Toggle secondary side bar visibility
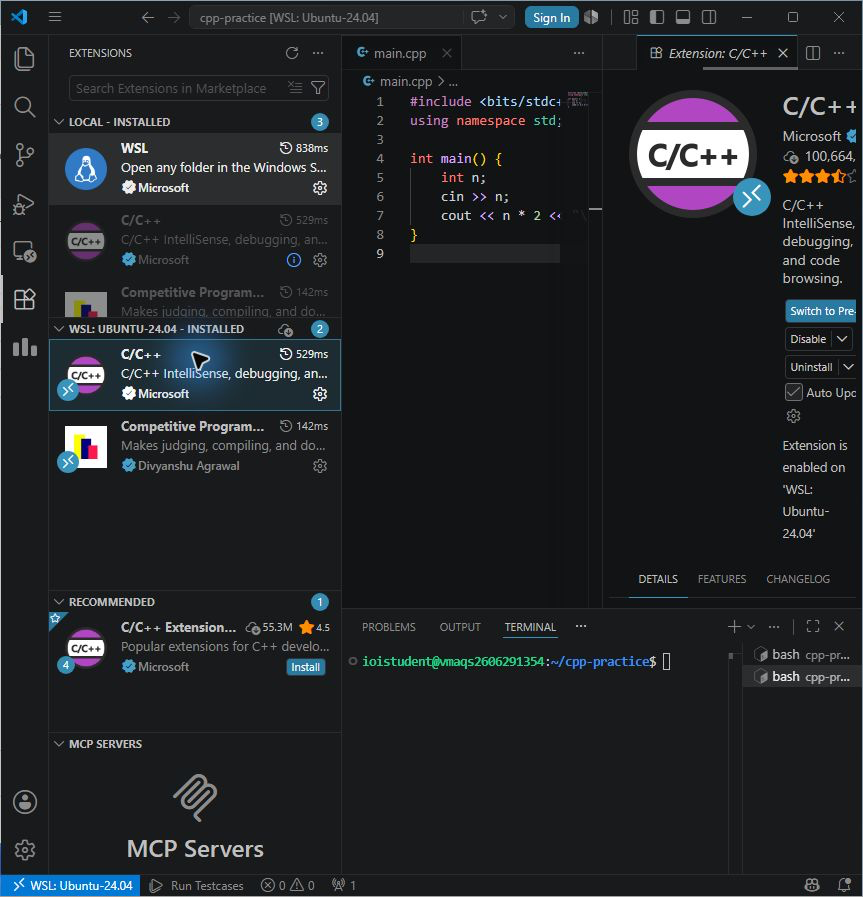 709,17
